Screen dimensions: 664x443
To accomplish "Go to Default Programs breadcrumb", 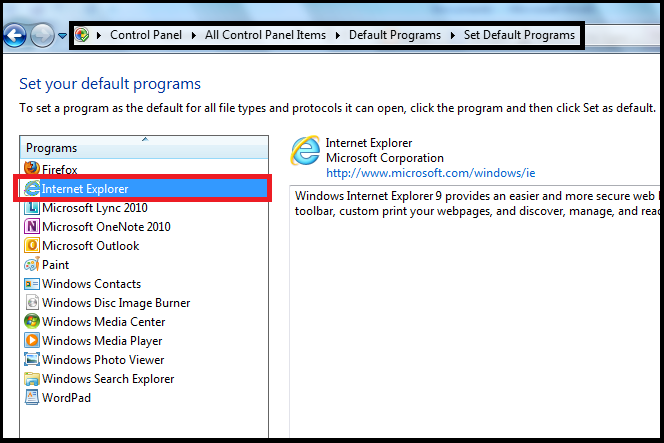I will [395, 35].
